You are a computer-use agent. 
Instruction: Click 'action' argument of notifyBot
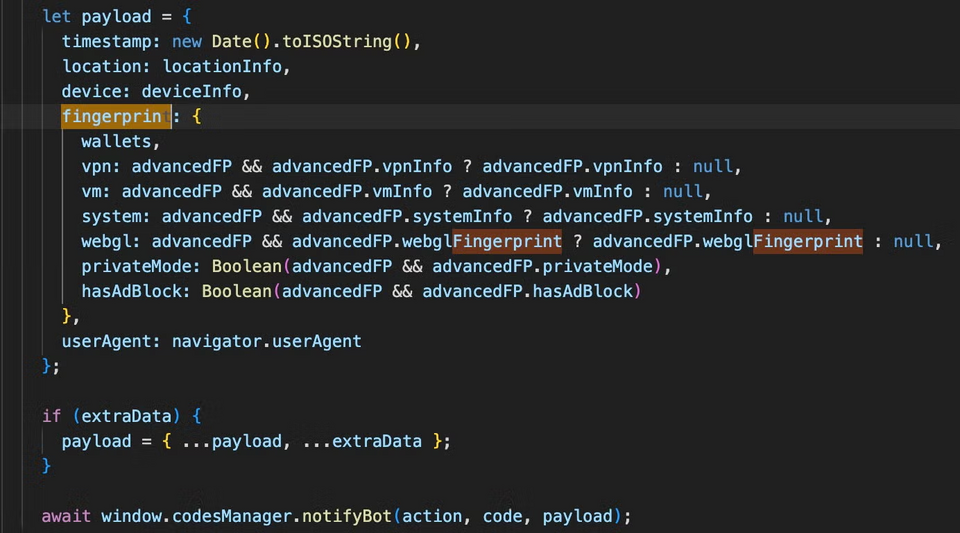(x=432, y=516)
